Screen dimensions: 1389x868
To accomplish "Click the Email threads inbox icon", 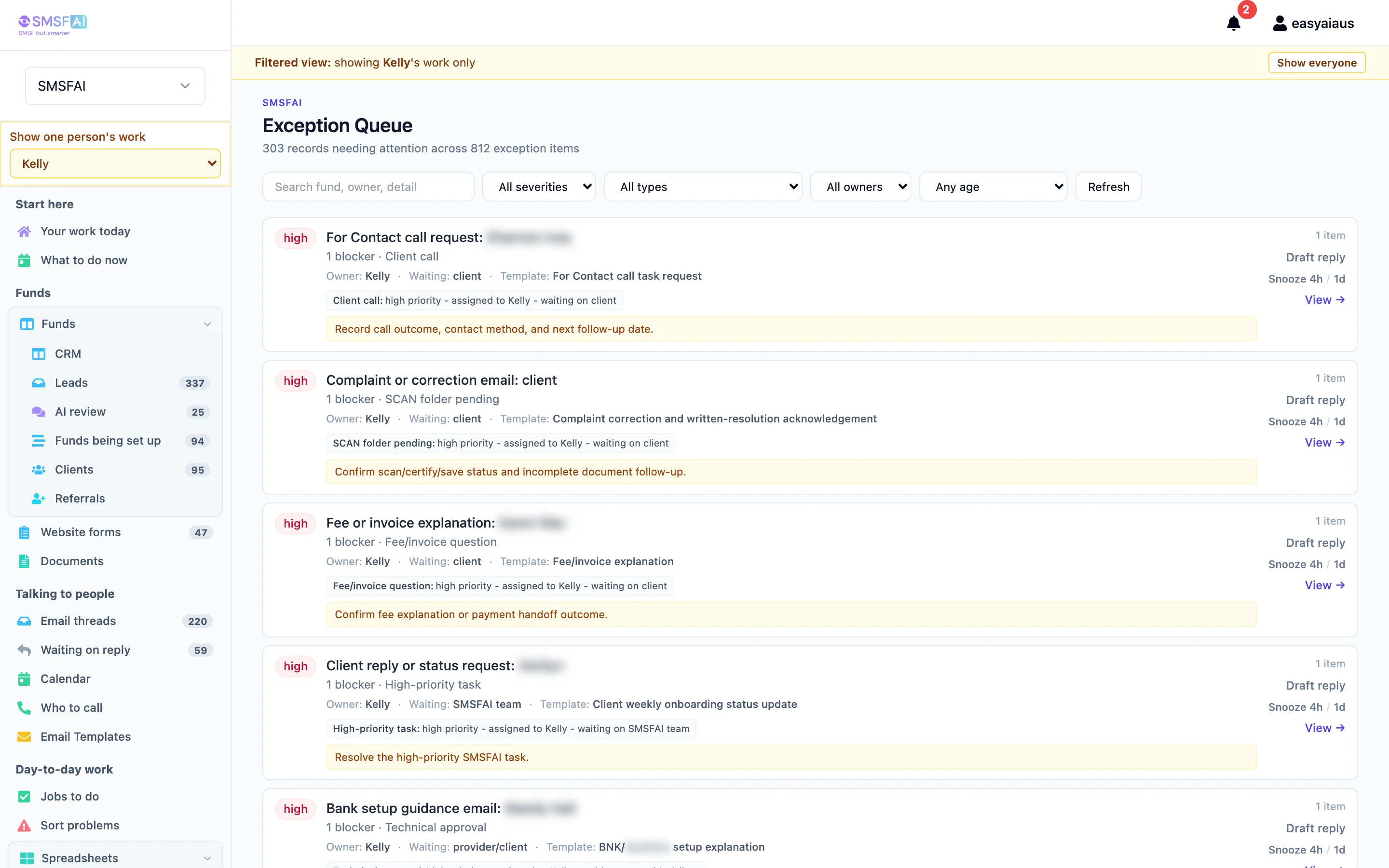I will 24,621.
